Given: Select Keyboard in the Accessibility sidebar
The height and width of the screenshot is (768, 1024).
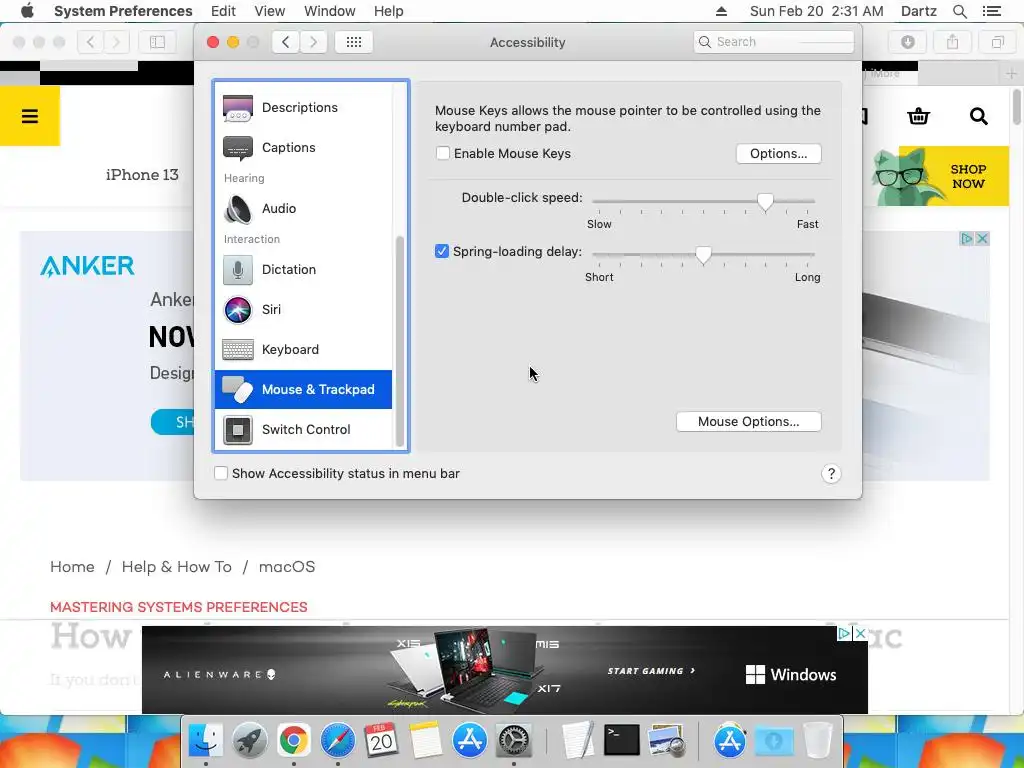Looking at the screenshot, I should pyautogui.click(x=303, y=349).
